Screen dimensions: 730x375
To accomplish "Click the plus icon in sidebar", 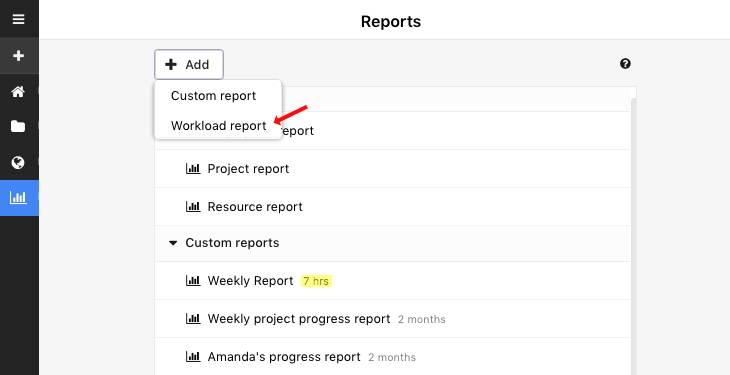I will (x=19, y=56).
